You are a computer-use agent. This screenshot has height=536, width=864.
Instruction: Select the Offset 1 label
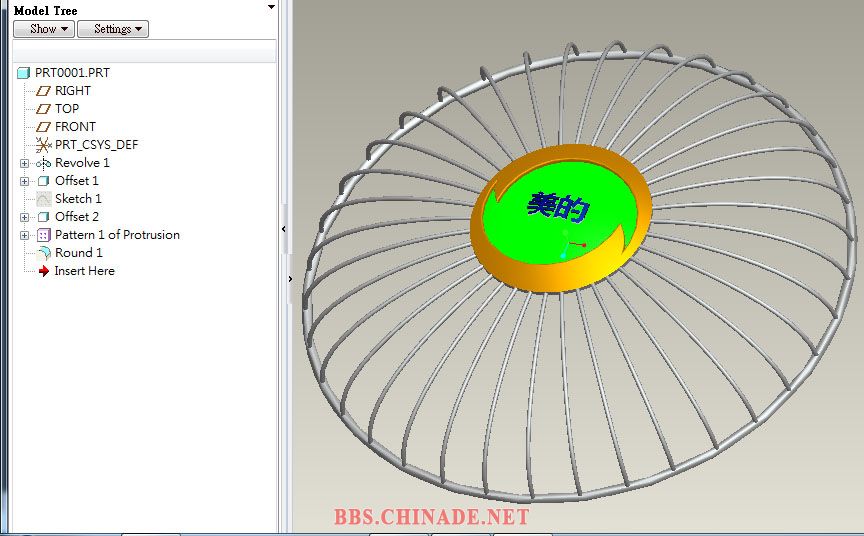(x=77, y=181)
